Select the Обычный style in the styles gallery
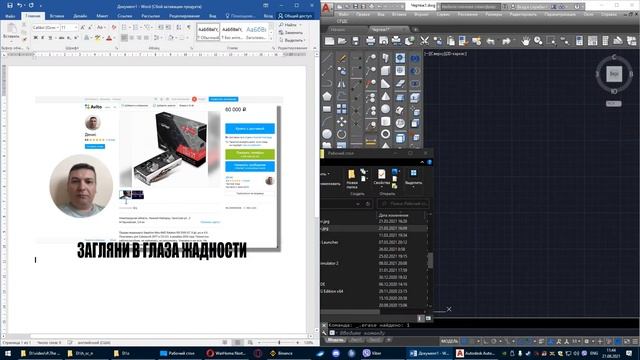The width and height of the screenshot is (640, 360). 208,32
